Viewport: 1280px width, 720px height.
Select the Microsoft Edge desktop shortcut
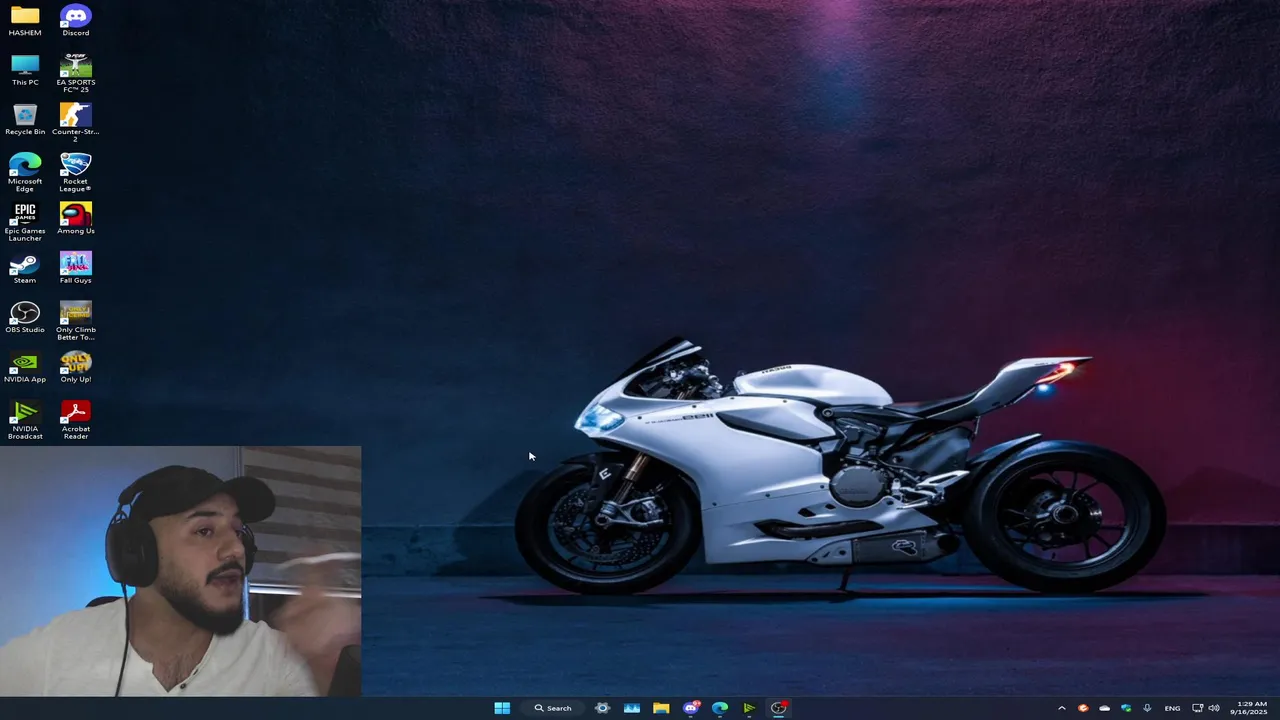point(25,172)
